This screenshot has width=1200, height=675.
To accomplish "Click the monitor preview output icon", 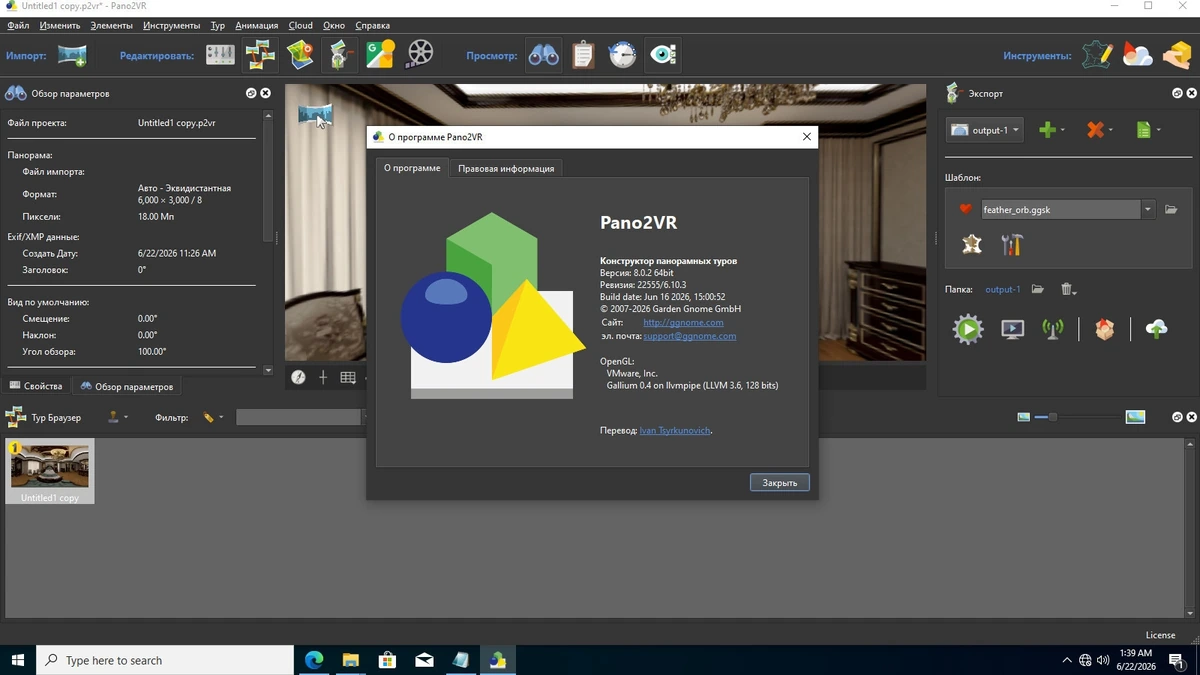I will 1012,329.
